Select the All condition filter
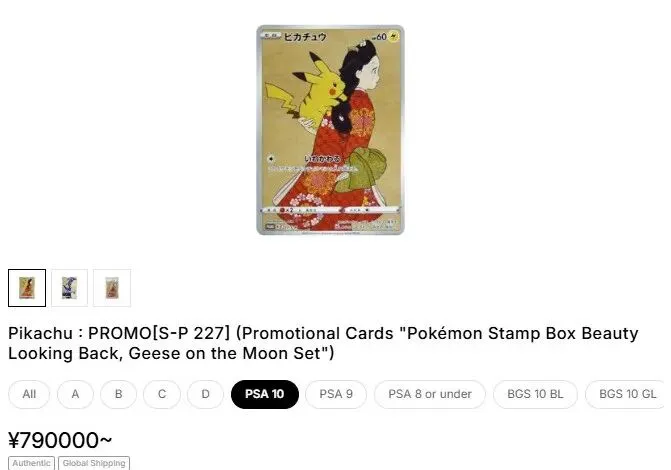The width and height of the screenshot is (671, 470). click(x=29, y=394)
